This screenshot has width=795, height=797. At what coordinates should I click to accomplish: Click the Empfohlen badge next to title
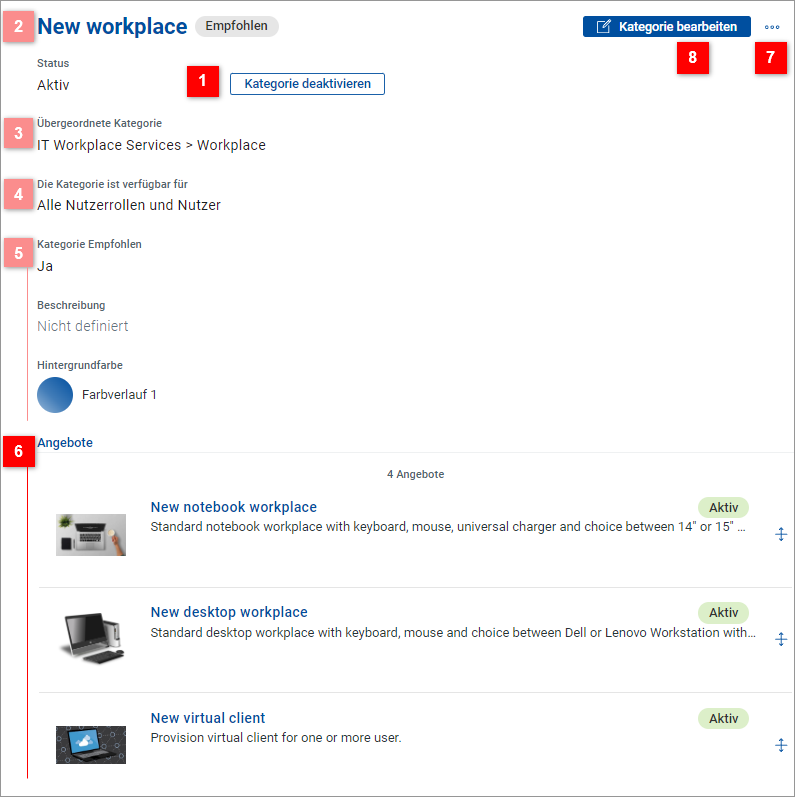point(236,26)
